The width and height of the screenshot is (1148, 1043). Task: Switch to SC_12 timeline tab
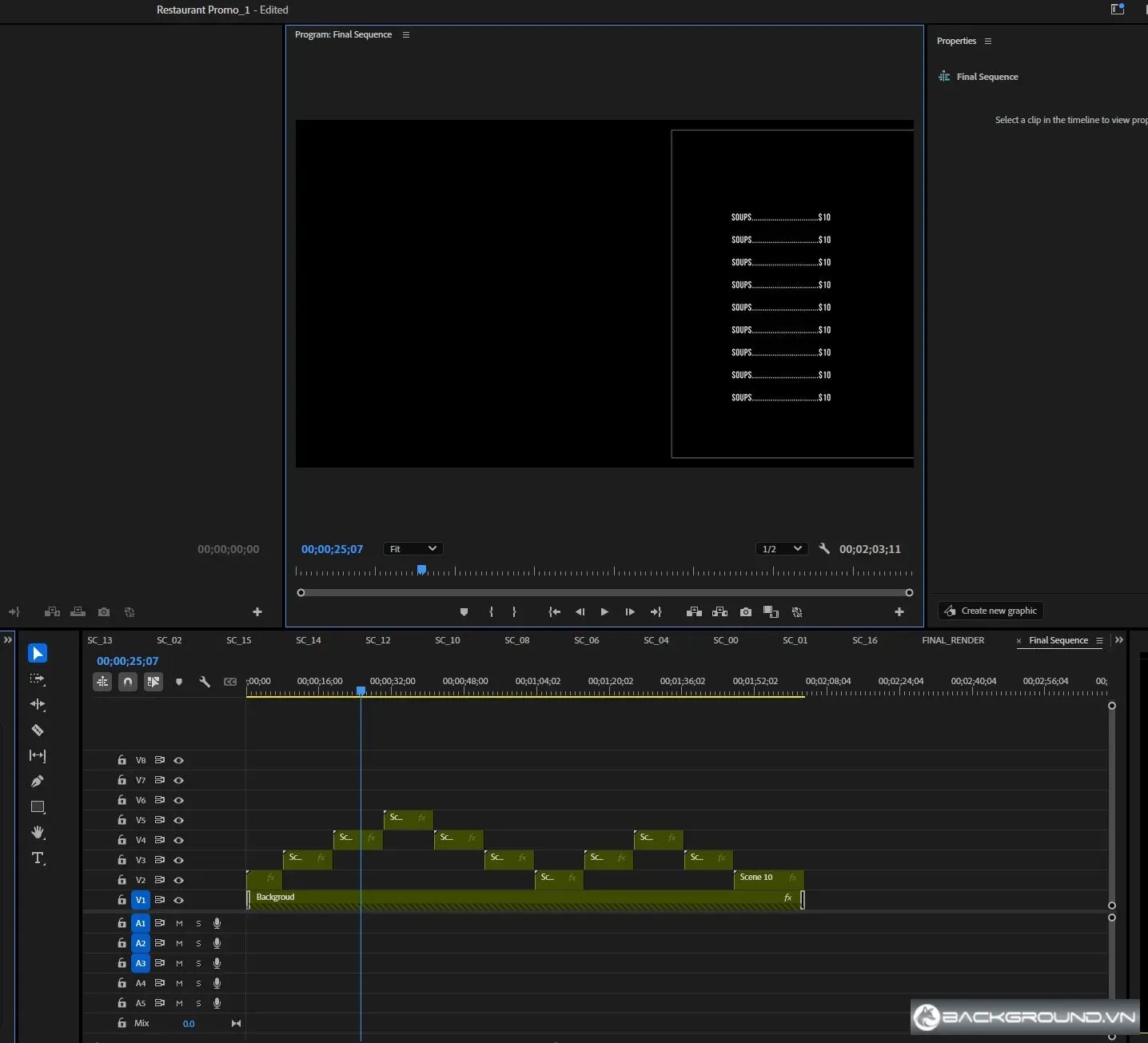pos(378,640)
